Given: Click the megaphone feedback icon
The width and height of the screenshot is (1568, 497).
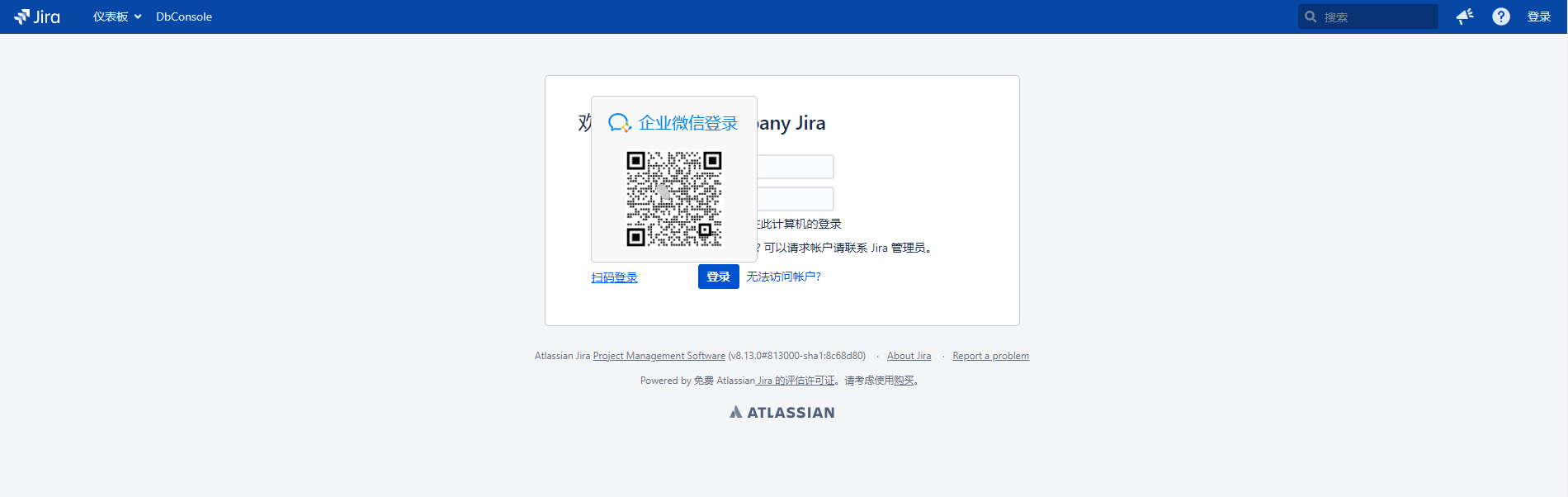Looking at the screenshot, I should pyautogui.click(x=1465, y=17).
